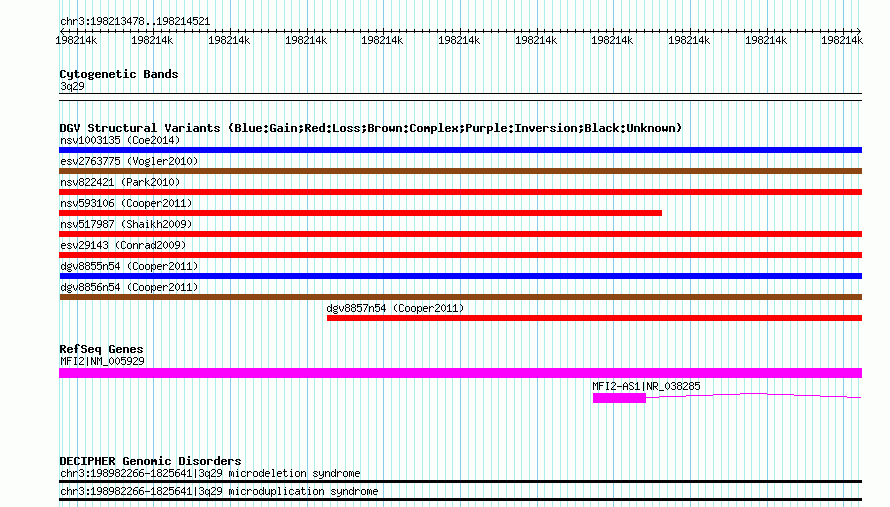
Task: Select the esv29143 (Conrad2009) red loss bar
Action: 460,255
